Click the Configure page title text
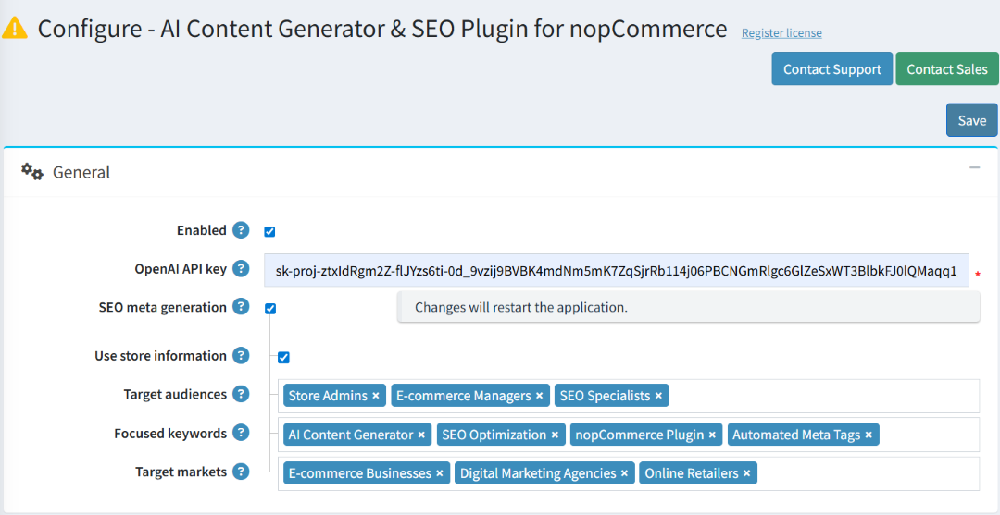Image resolution: width=1000 pixels, height=515 pixels. click(382, 29)
